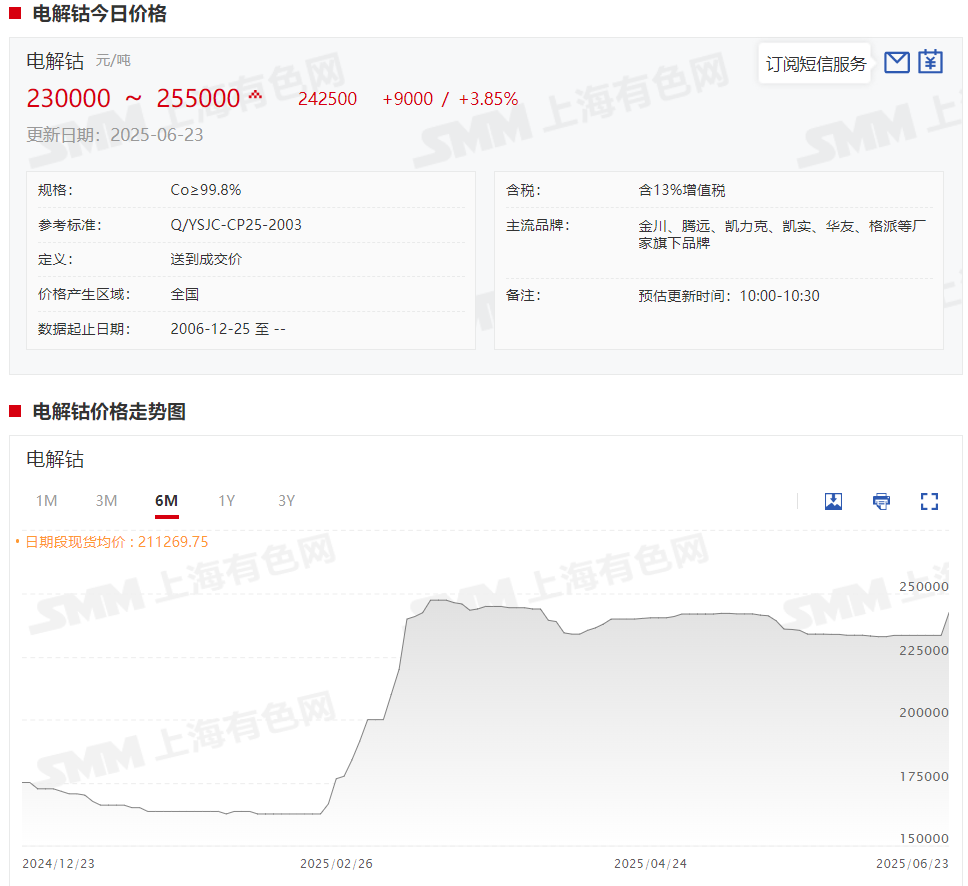The width and height of the screenshot is (968, 886).
Task: Click the chart x-axis label 2025/02/26
Action: (x=336, y=864)
